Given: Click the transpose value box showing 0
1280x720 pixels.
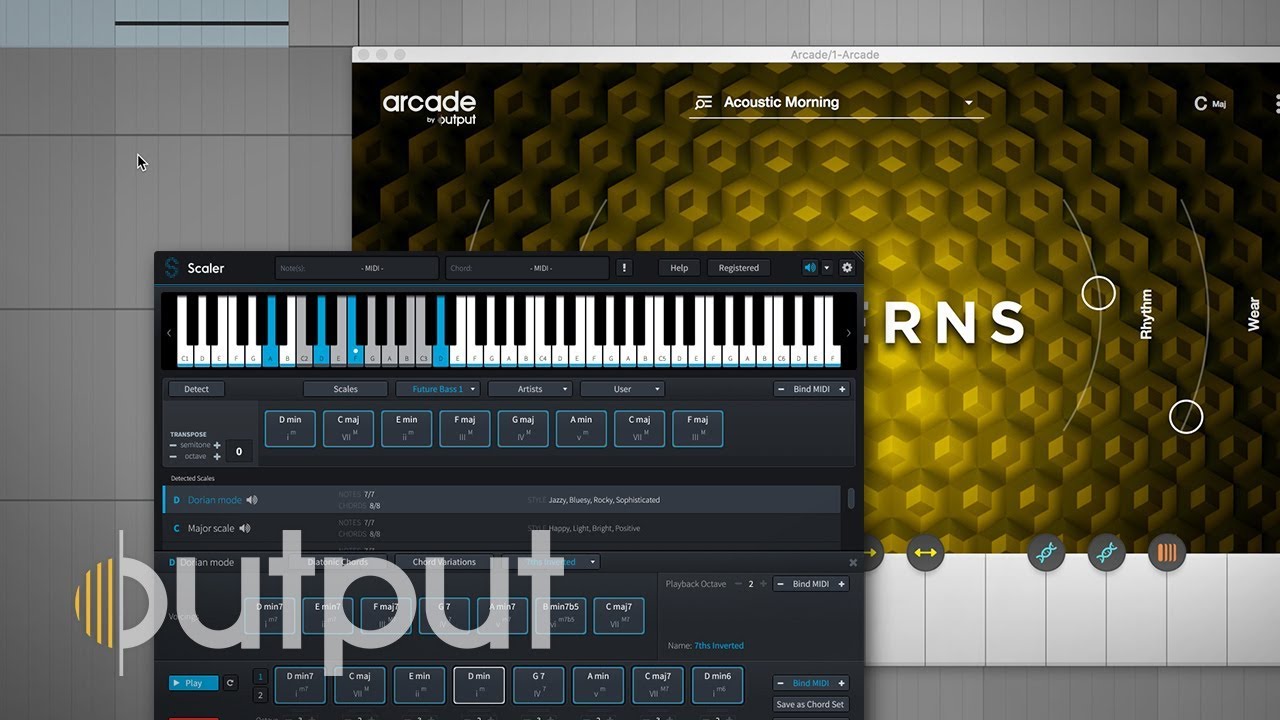Looking at the screenshot, I should pyautogui.click(x=239, y=452).
